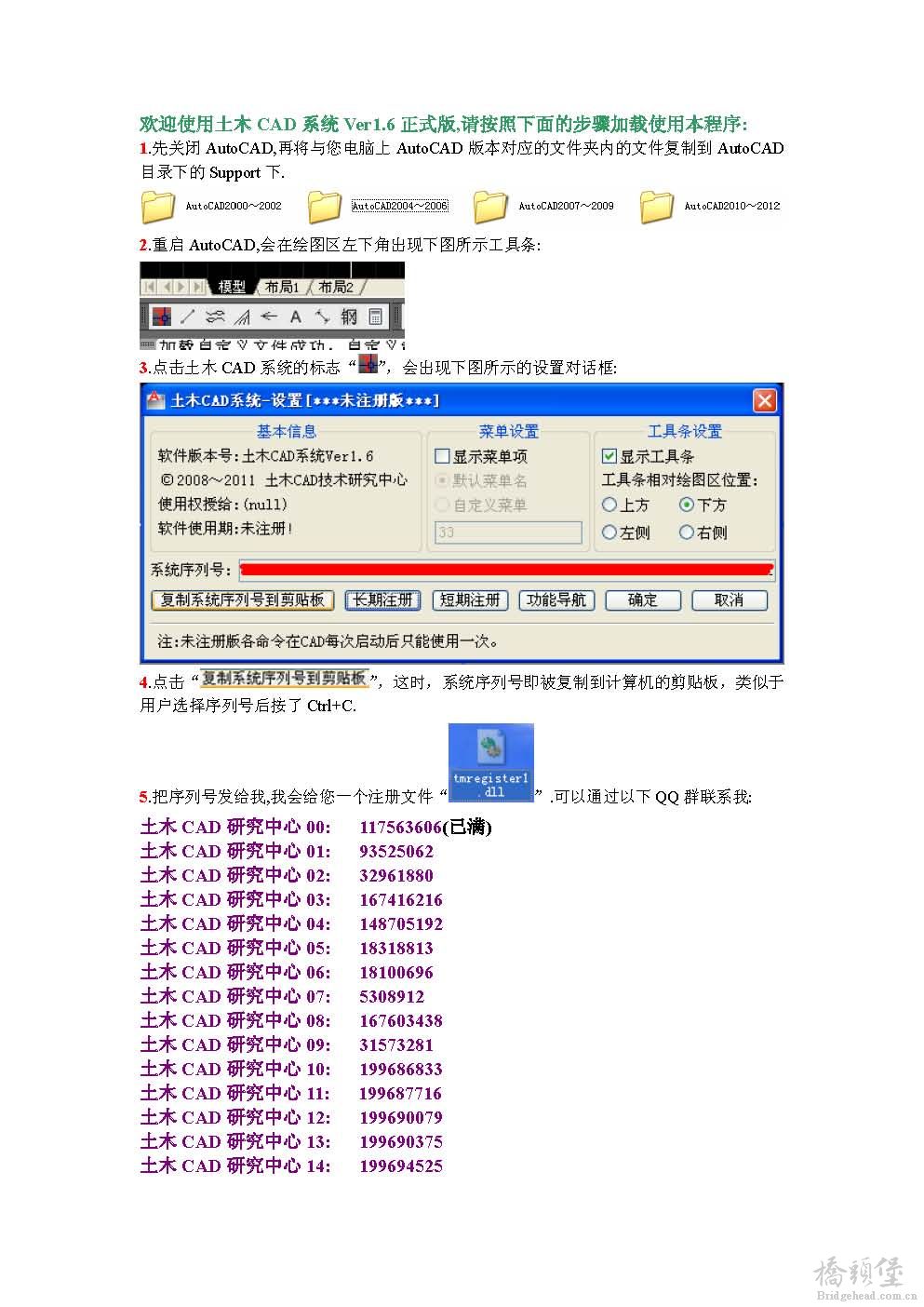Click the 软件版本号 version text in dialog
The width and height of the screenshot is (924, 1307).
tap(266, 456)
